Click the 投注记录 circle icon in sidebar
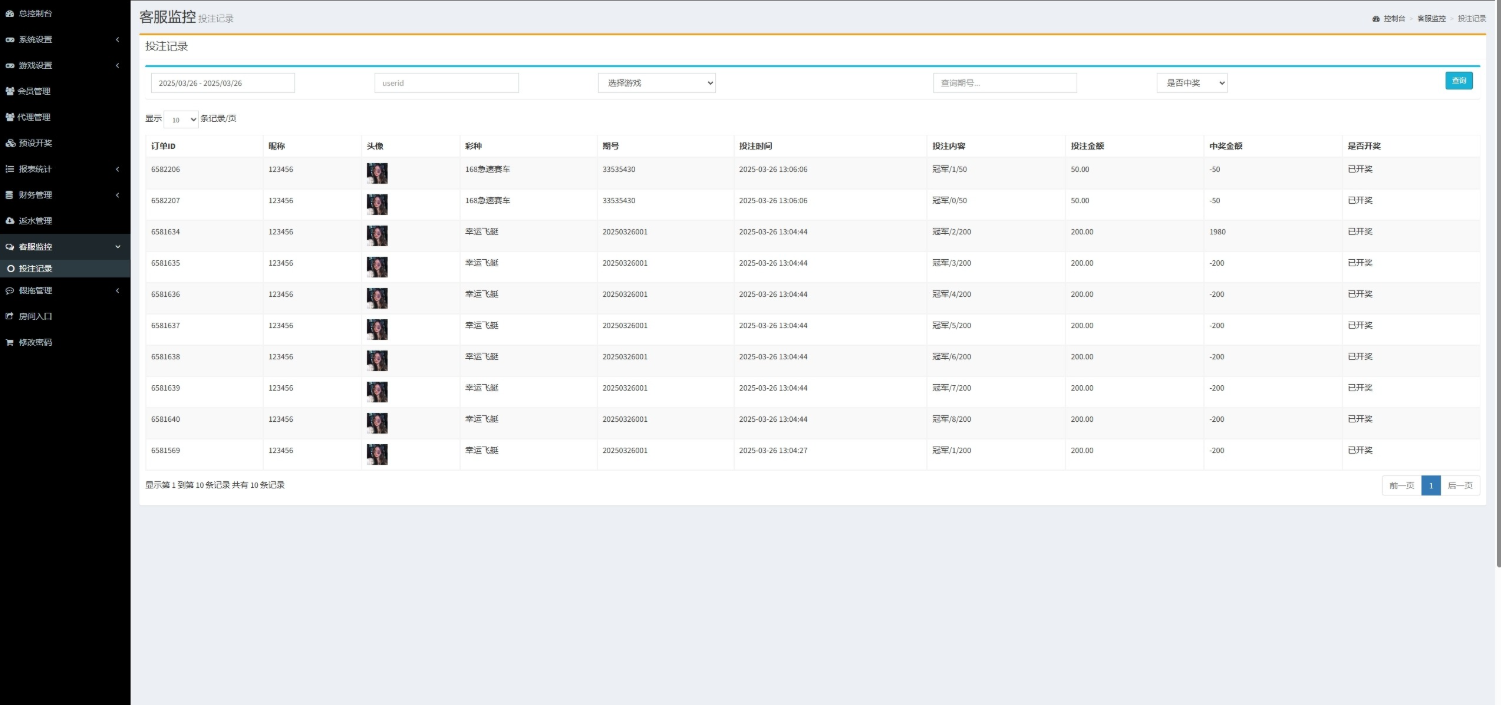The width and height of the screenshot is (1501, 705). pos(11,269)
